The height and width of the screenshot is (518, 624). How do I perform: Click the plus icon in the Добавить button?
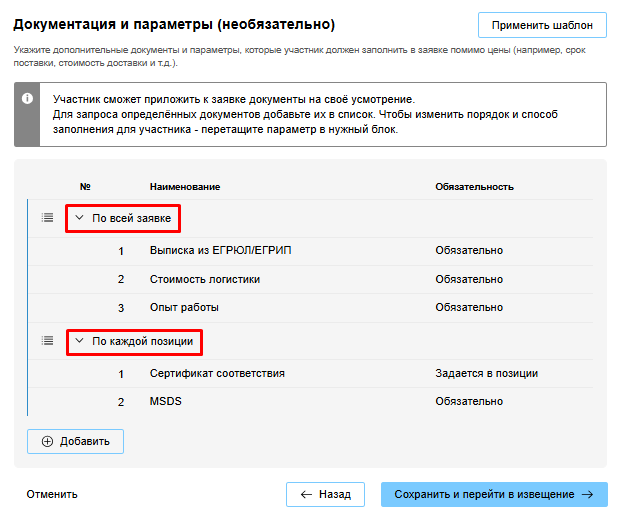[47, 441]
